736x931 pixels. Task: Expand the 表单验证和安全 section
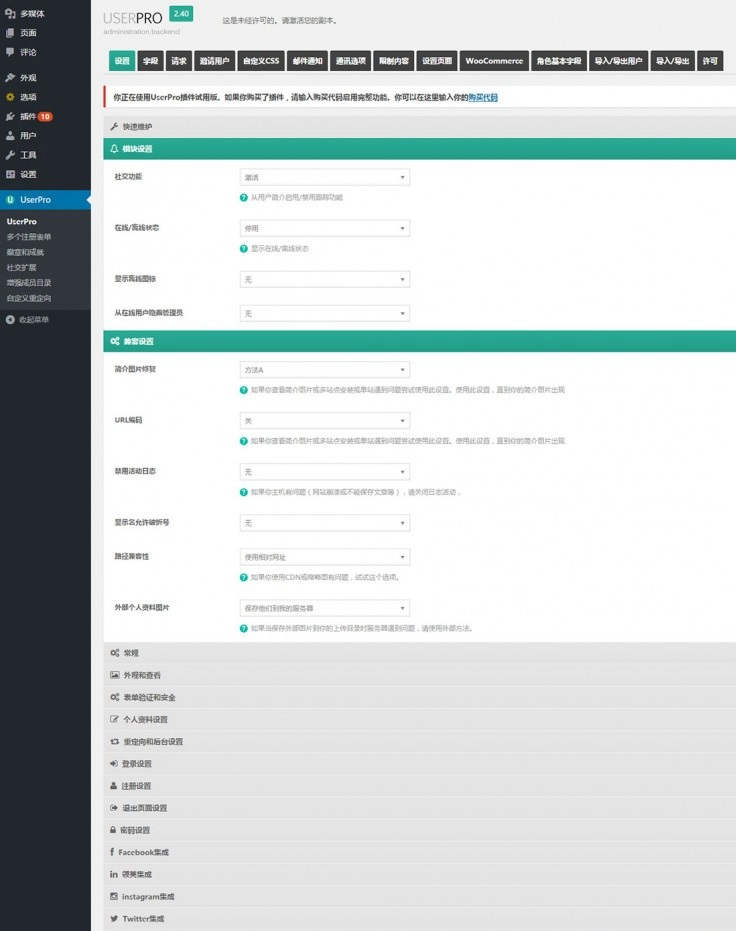(420, 697)
